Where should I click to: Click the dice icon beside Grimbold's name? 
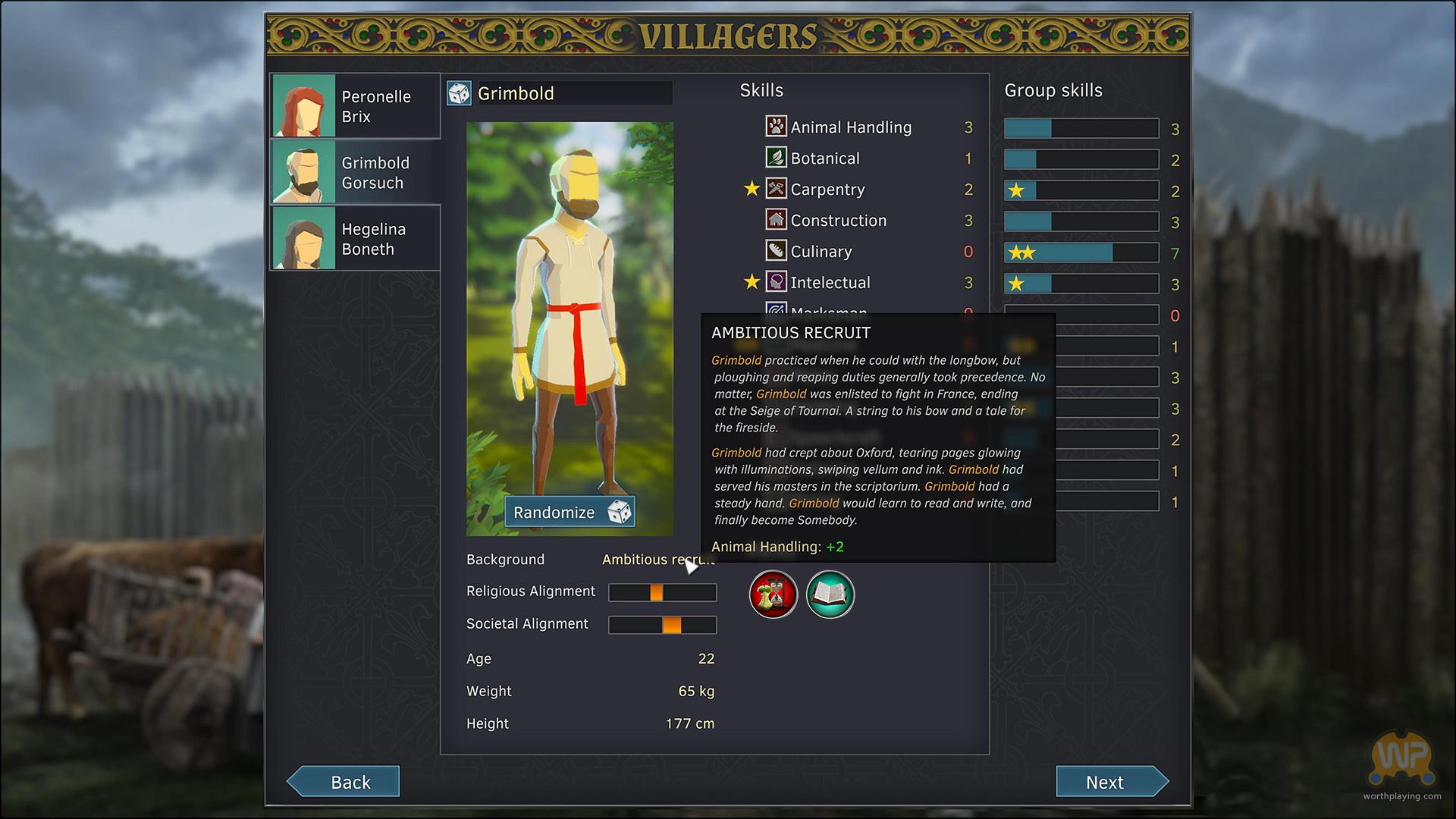[459, 93]
